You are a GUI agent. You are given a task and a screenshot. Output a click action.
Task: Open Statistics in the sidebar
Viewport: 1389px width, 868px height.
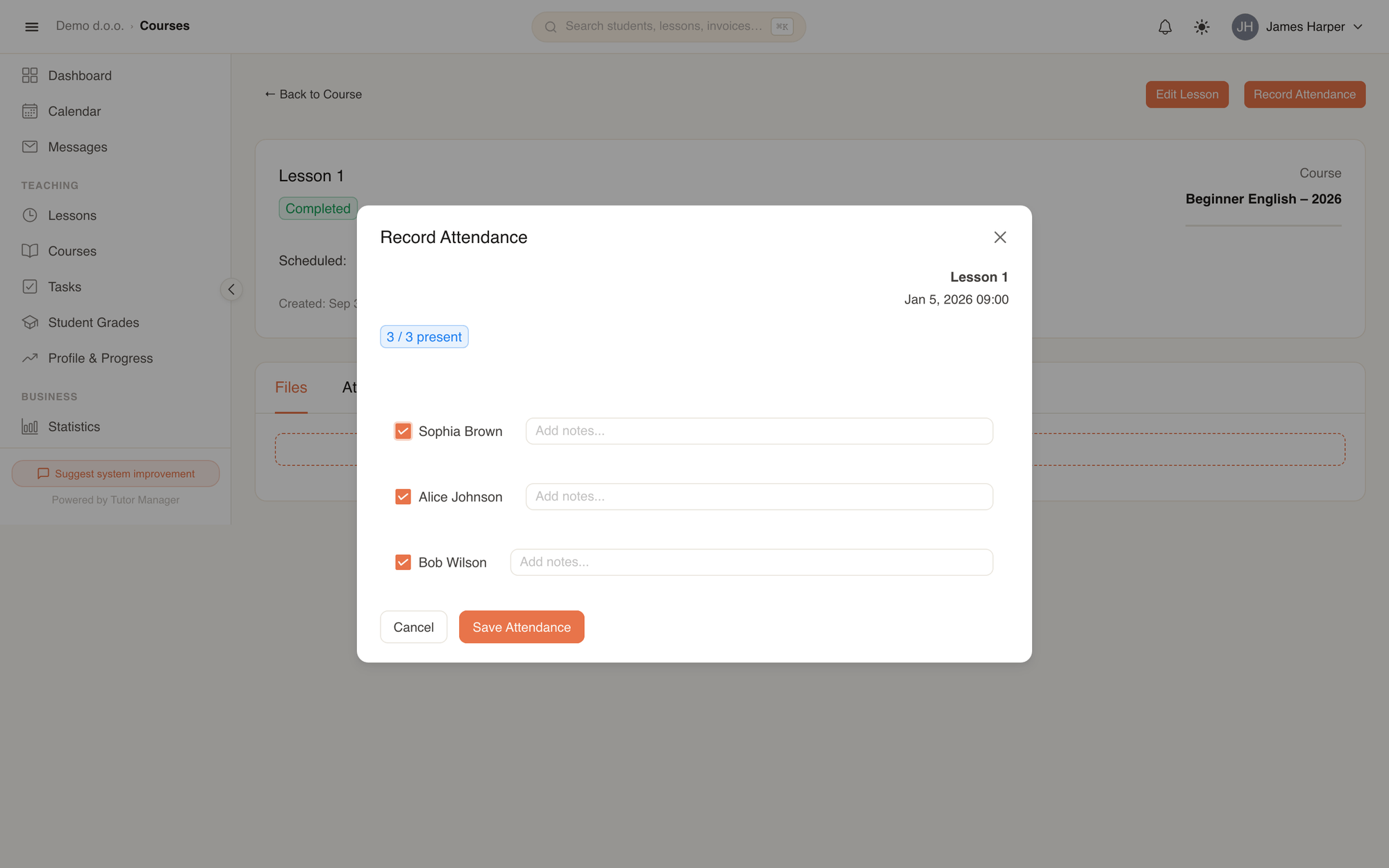click(74, 426)
